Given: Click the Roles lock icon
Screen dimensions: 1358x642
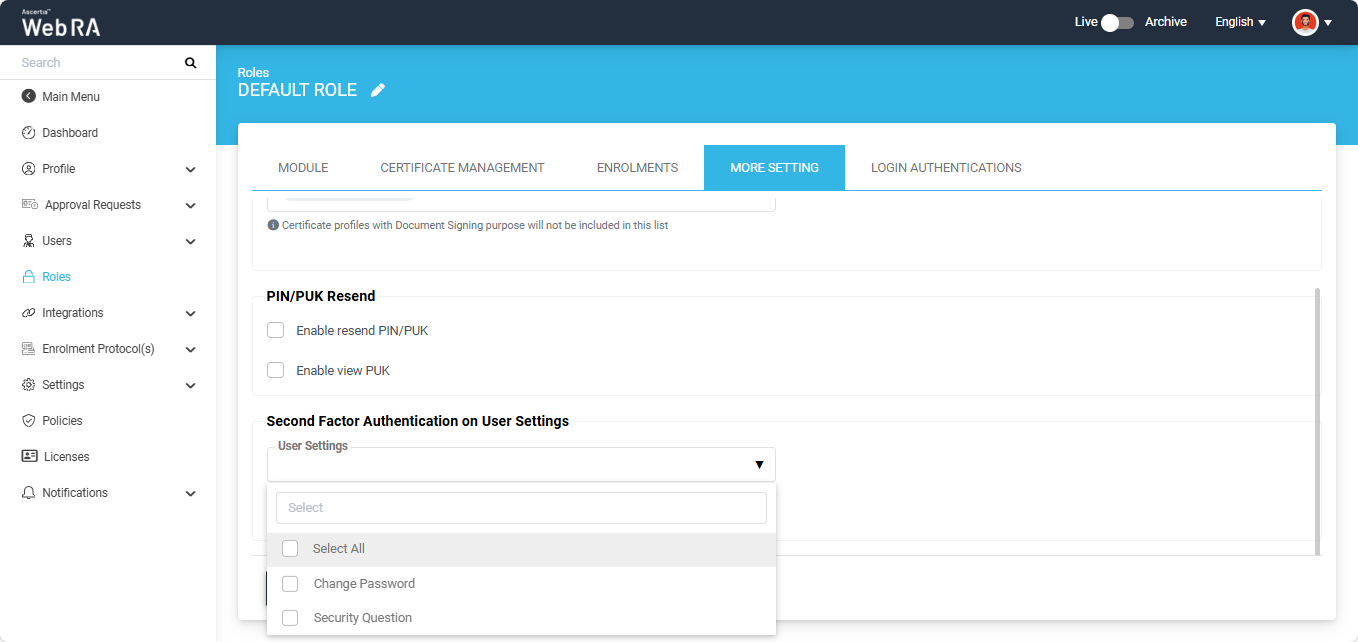Looking at the screenshot, I should [x=28, y=277].
